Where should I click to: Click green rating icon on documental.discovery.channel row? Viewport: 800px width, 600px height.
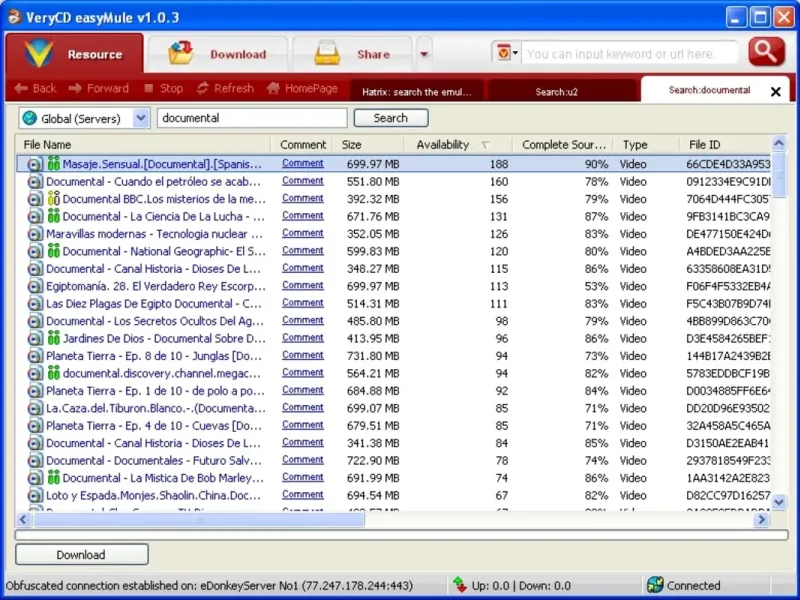[54, 373]
